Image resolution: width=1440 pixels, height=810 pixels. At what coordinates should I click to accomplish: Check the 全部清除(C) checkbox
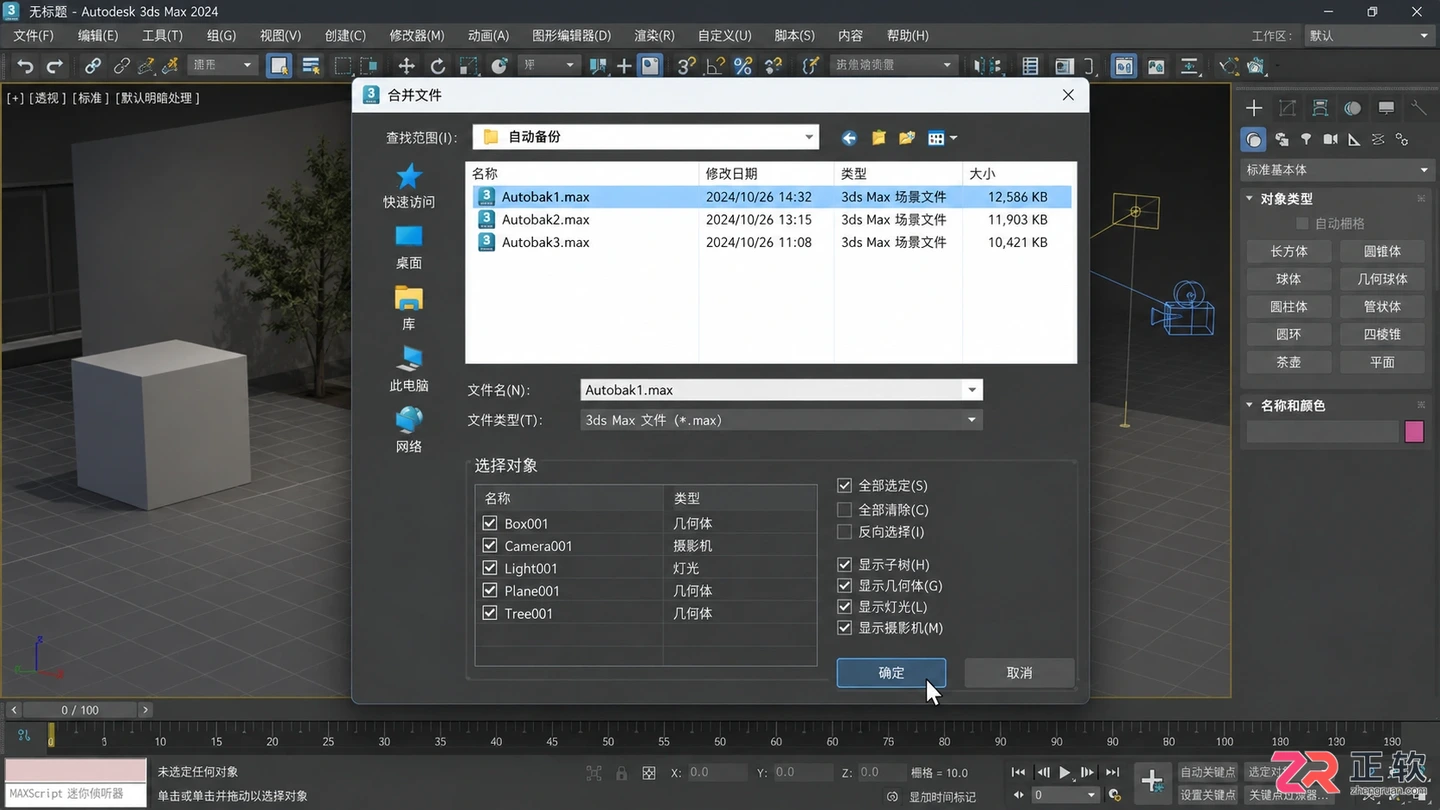[845, 509]
